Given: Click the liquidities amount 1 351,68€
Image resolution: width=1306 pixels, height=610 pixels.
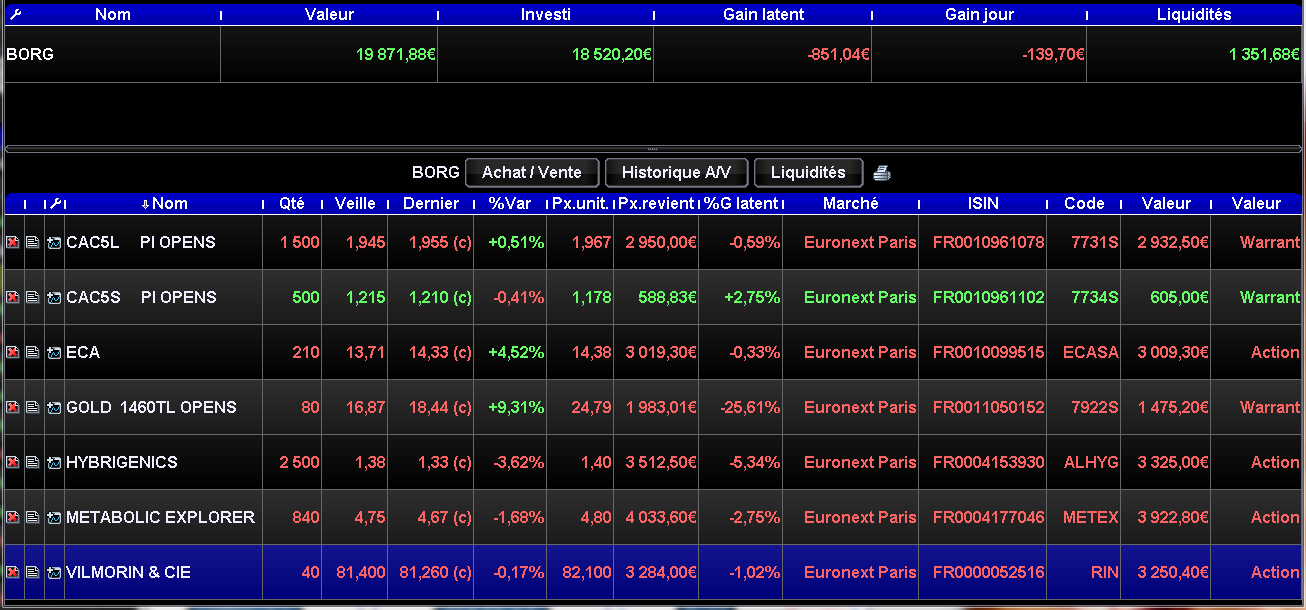Looking at the screenshot, I should click(x=1265, y=54).
